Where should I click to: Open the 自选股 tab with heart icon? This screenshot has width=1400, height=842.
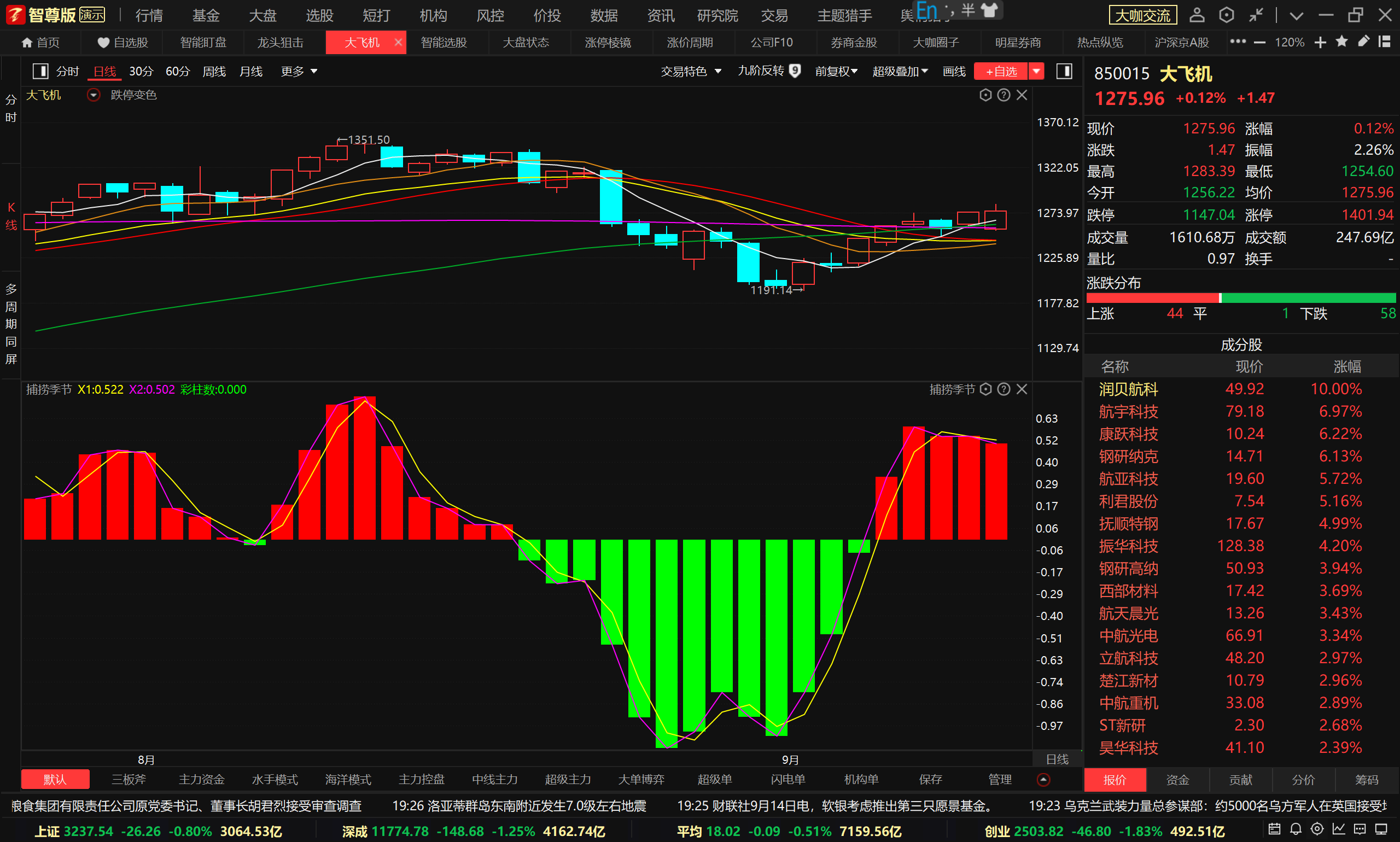click(122, 43)
